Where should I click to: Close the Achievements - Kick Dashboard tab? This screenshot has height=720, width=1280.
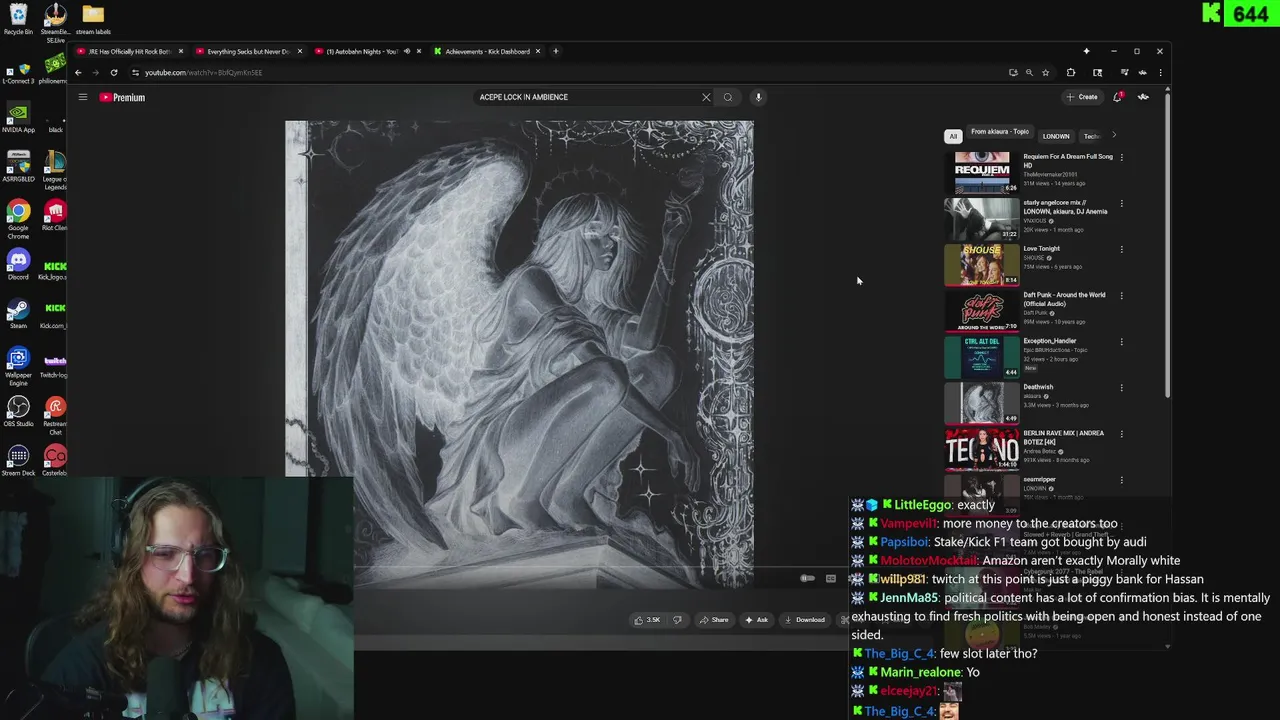coord(538,51)
